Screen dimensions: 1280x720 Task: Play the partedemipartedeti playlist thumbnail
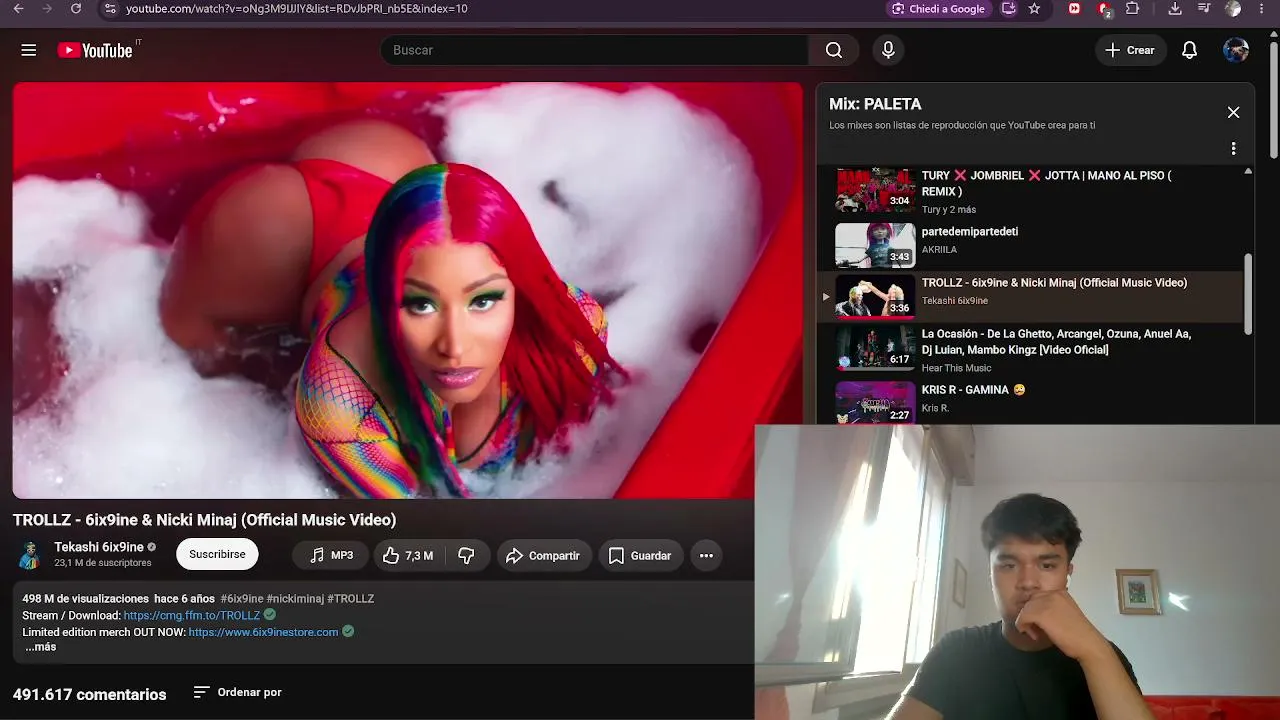[x=875, y=245]
